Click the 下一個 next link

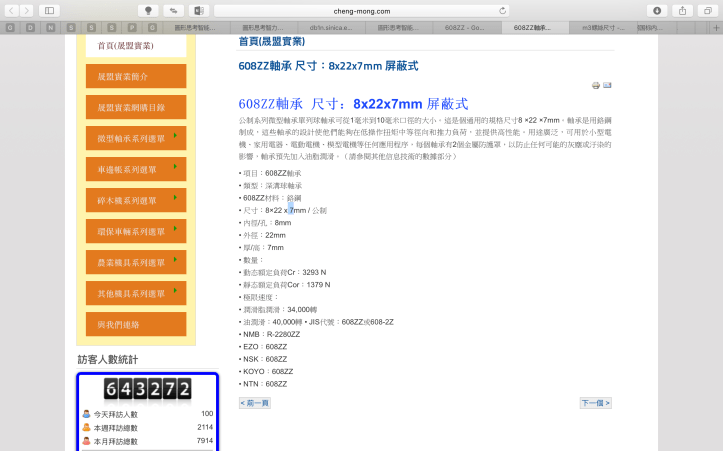(x=595, y=403)
